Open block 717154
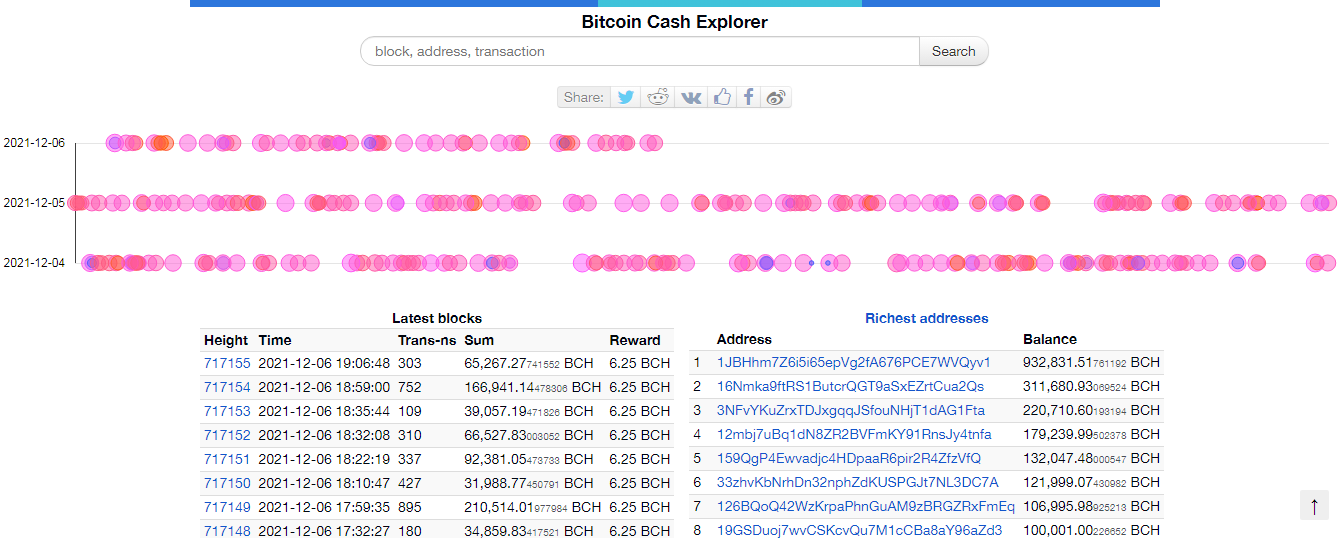The image size is (1340, 538). pos(227,387)
